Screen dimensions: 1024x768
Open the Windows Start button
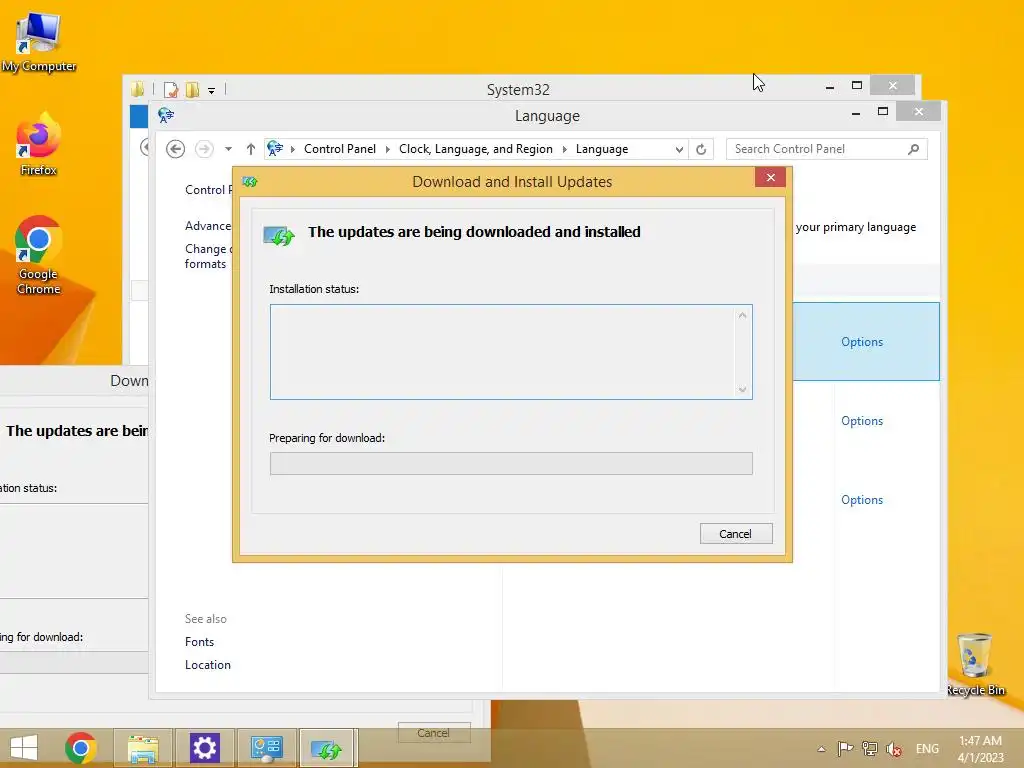24,748
